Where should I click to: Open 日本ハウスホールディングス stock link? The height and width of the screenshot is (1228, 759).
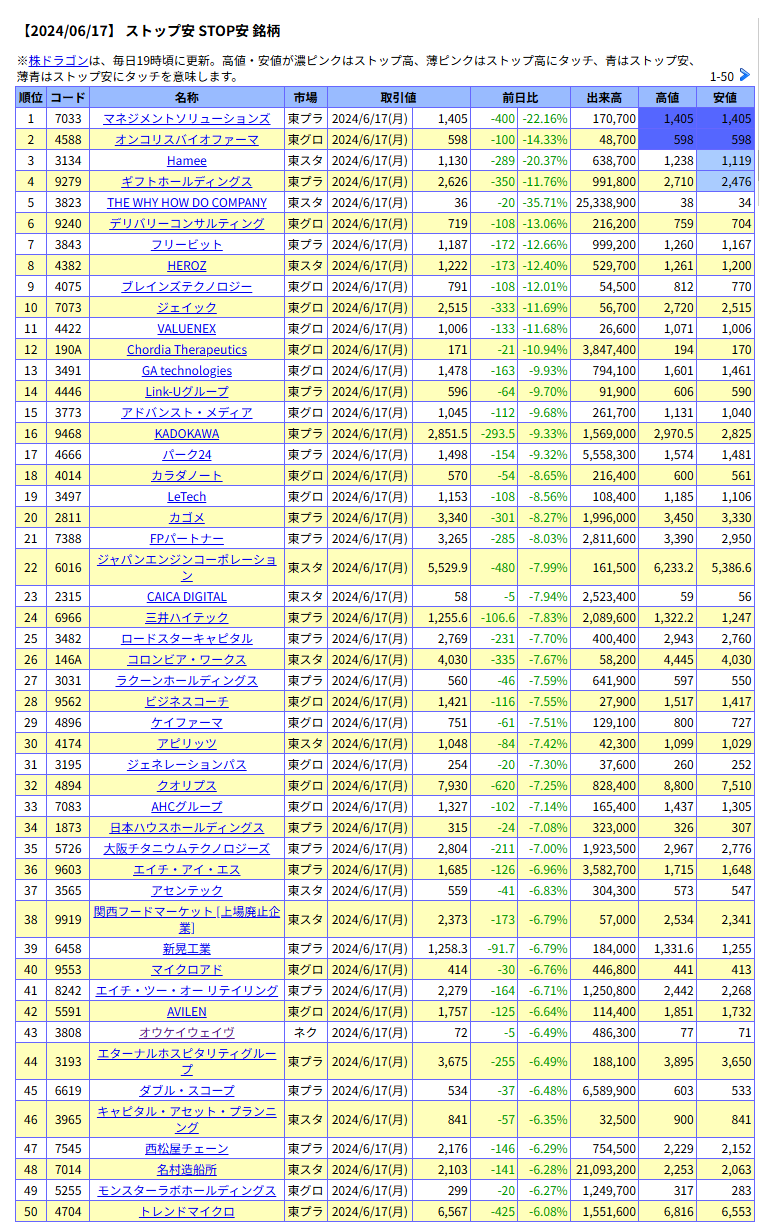[x=187, y=827]
